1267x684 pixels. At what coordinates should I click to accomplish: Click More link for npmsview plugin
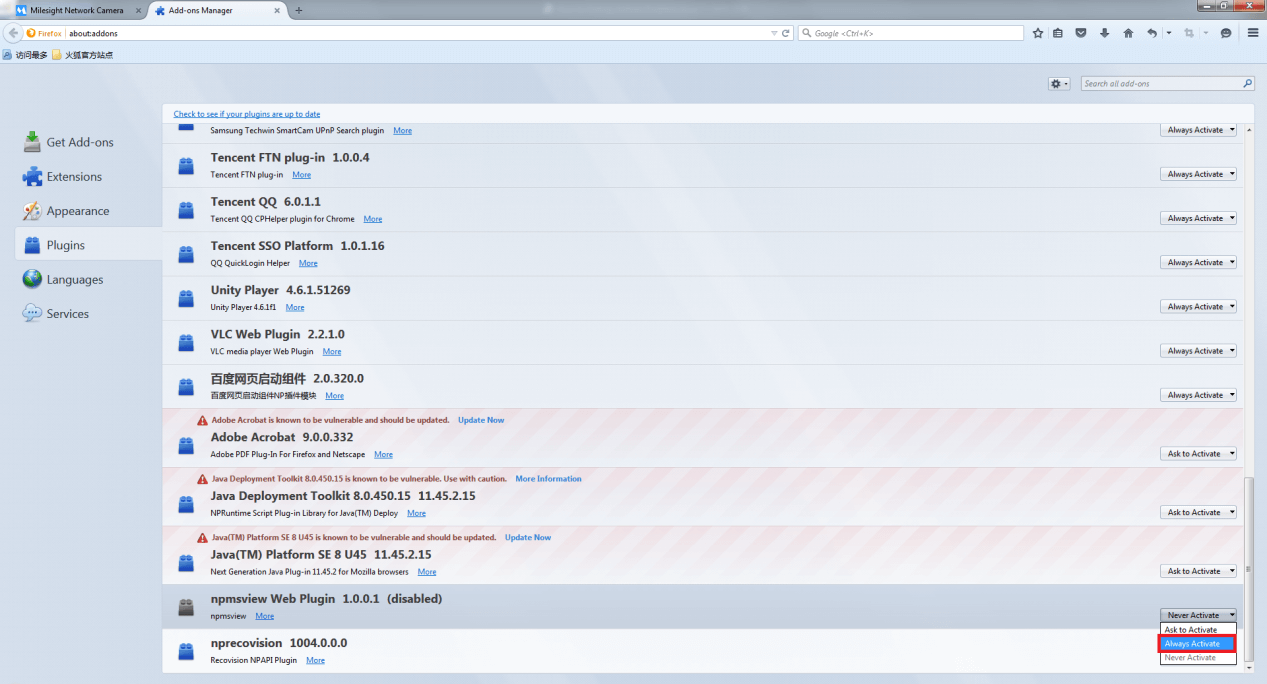pyautogui.click(x=265, y=616)
